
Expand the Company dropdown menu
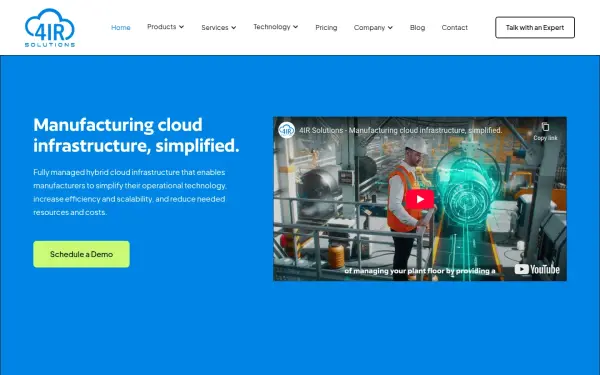pos(373,28)
